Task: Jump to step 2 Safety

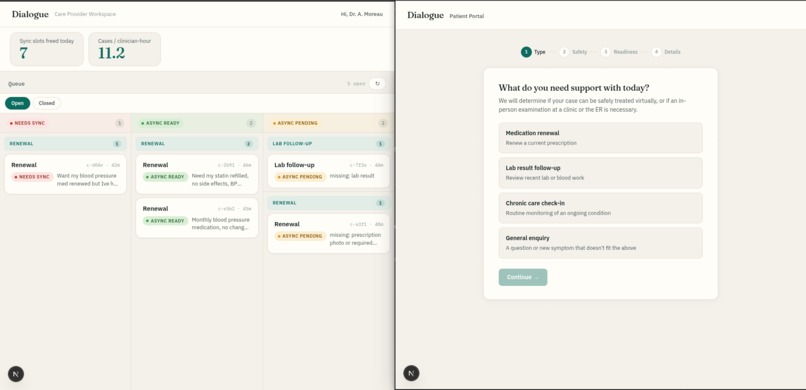Action: click(573, 52)
